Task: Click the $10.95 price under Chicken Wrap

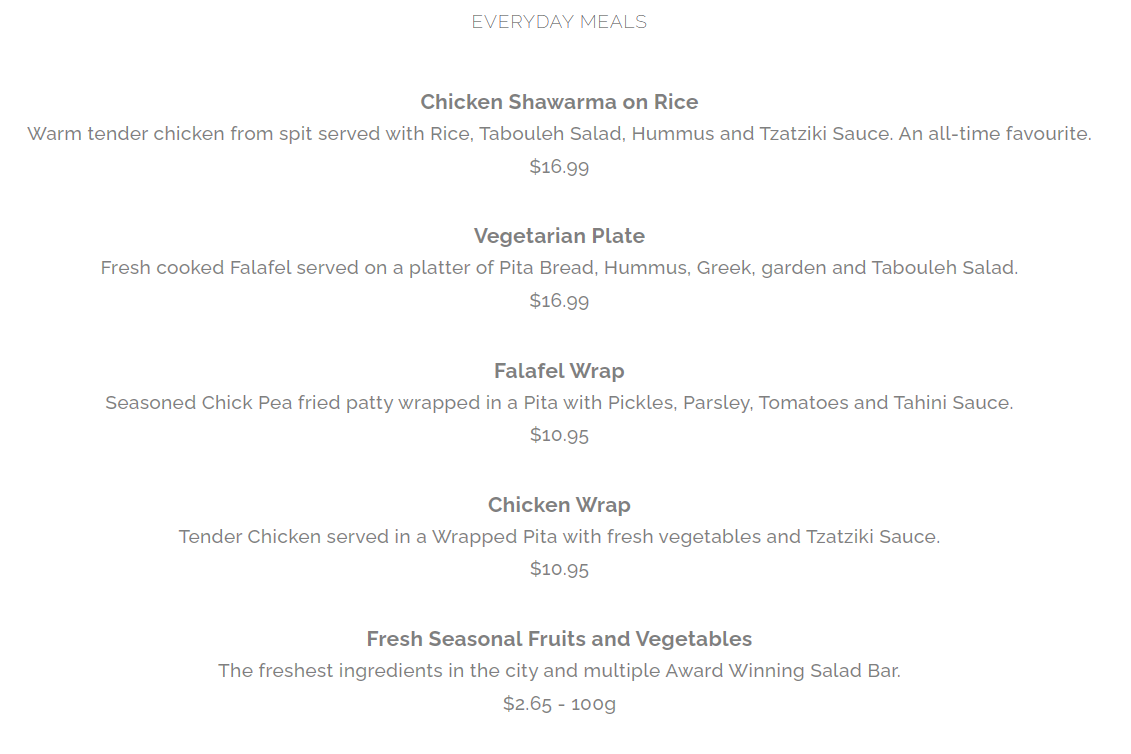Action: pyautogui.click(x=559, y=569)
